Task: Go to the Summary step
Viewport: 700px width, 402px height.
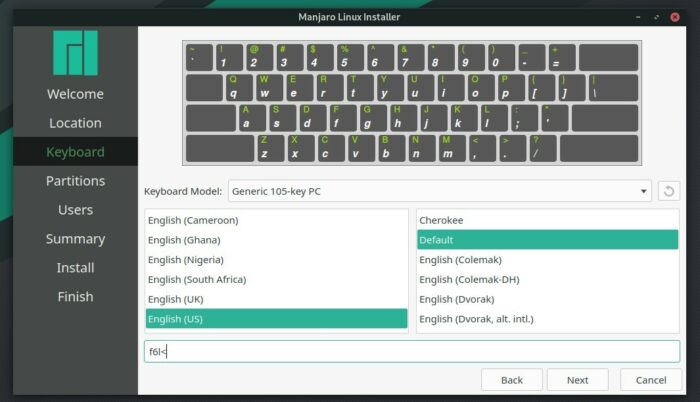Action: tap(75, 239)
